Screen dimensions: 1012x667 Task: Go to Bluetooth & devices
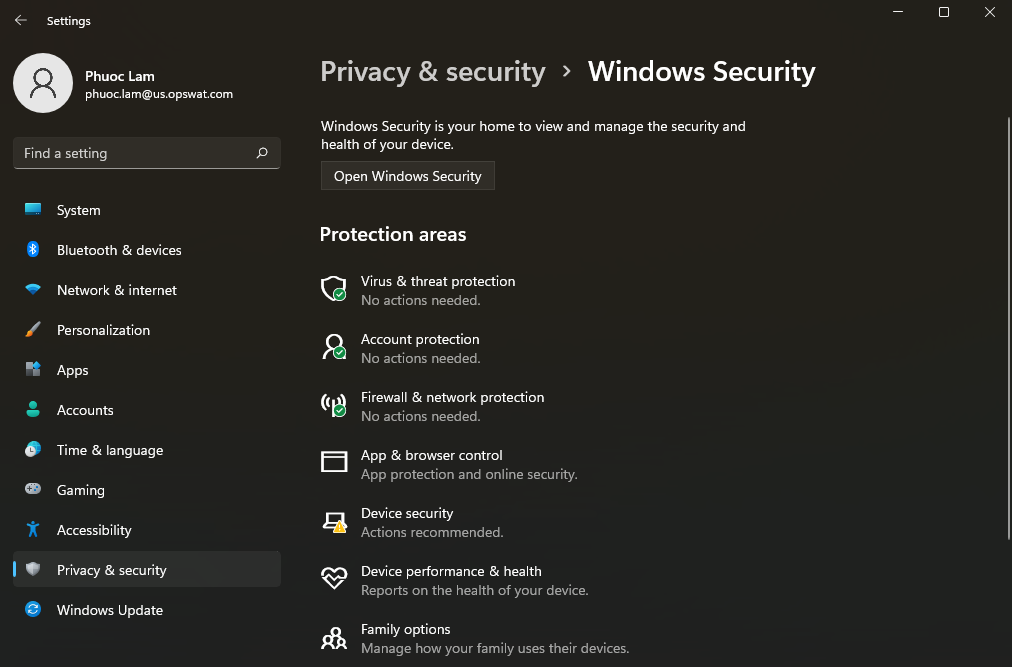click(147, 250)
